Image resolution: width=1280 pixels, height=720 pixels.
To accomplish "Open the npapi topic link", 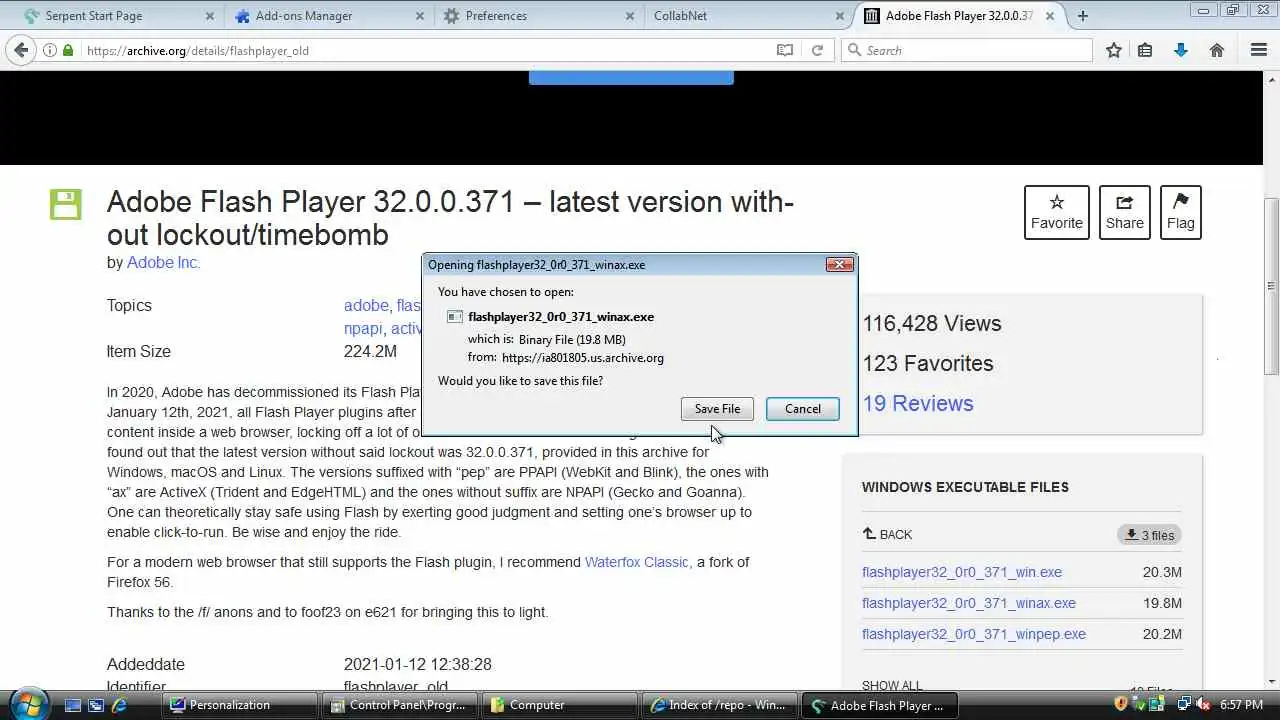I will pos(363,329).
